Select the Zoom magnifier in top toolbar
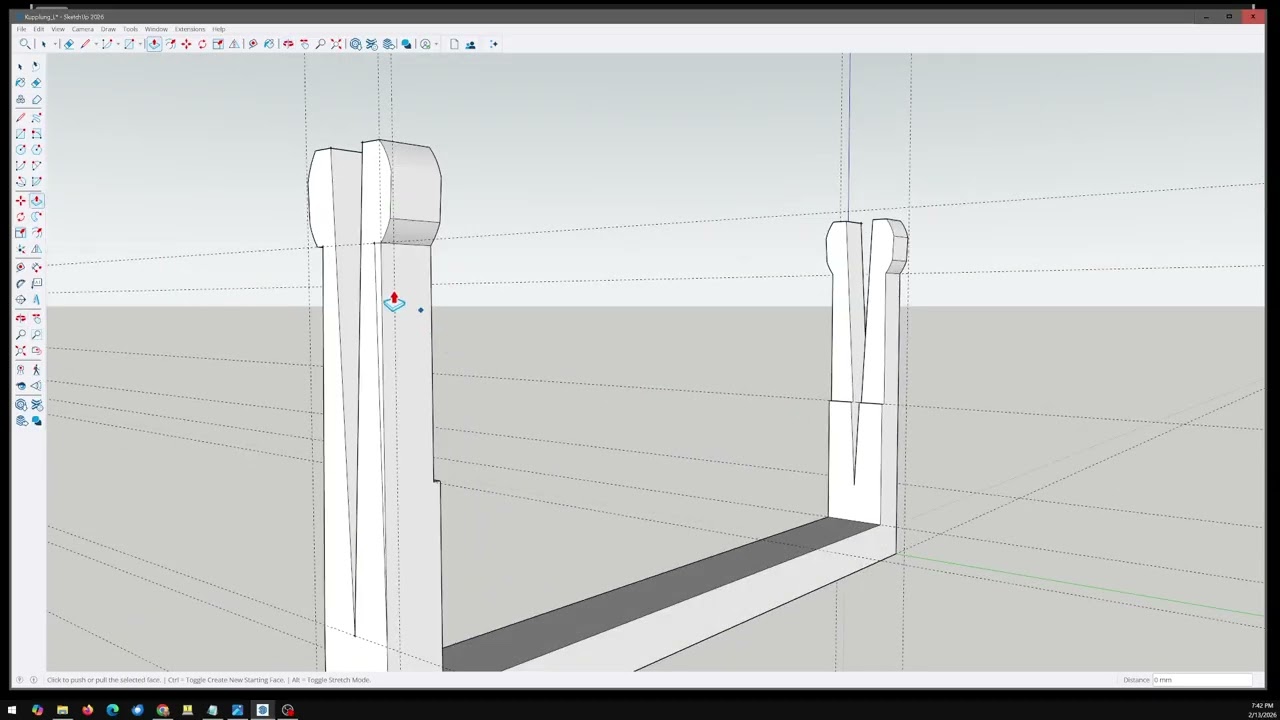 (320, 44)
